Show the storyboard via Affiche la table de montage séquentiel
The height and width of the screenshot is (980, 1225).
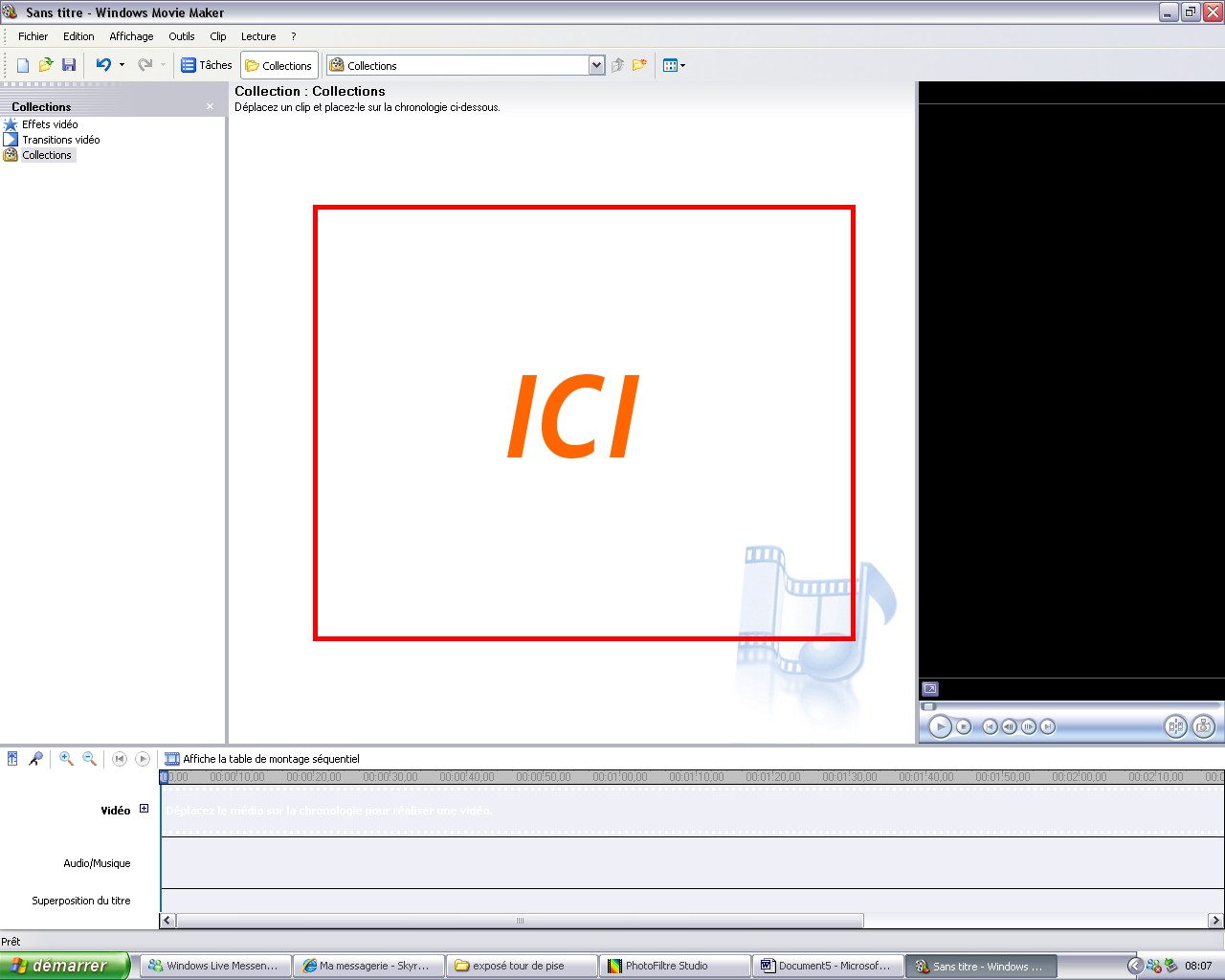coord(262,759)
